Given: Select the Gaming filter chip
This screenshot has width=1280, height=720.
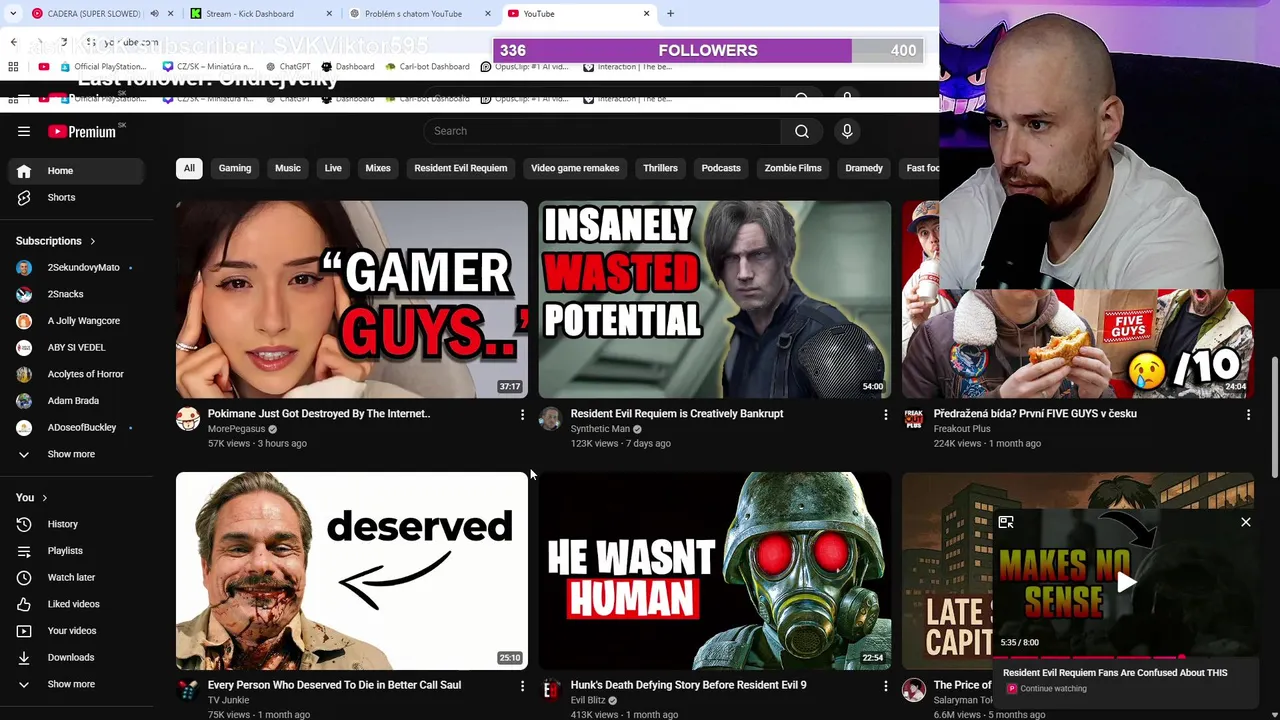Looking at the screenshot, I should 235,168.
